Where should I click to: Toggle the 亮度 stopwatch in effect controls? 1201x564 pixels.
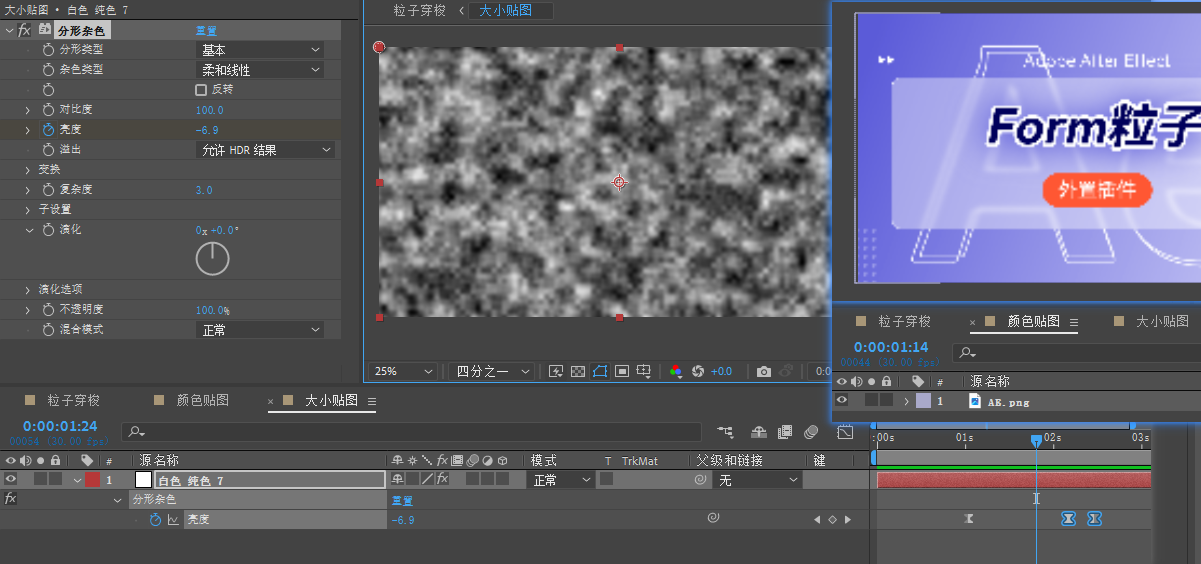click(49, 130)
